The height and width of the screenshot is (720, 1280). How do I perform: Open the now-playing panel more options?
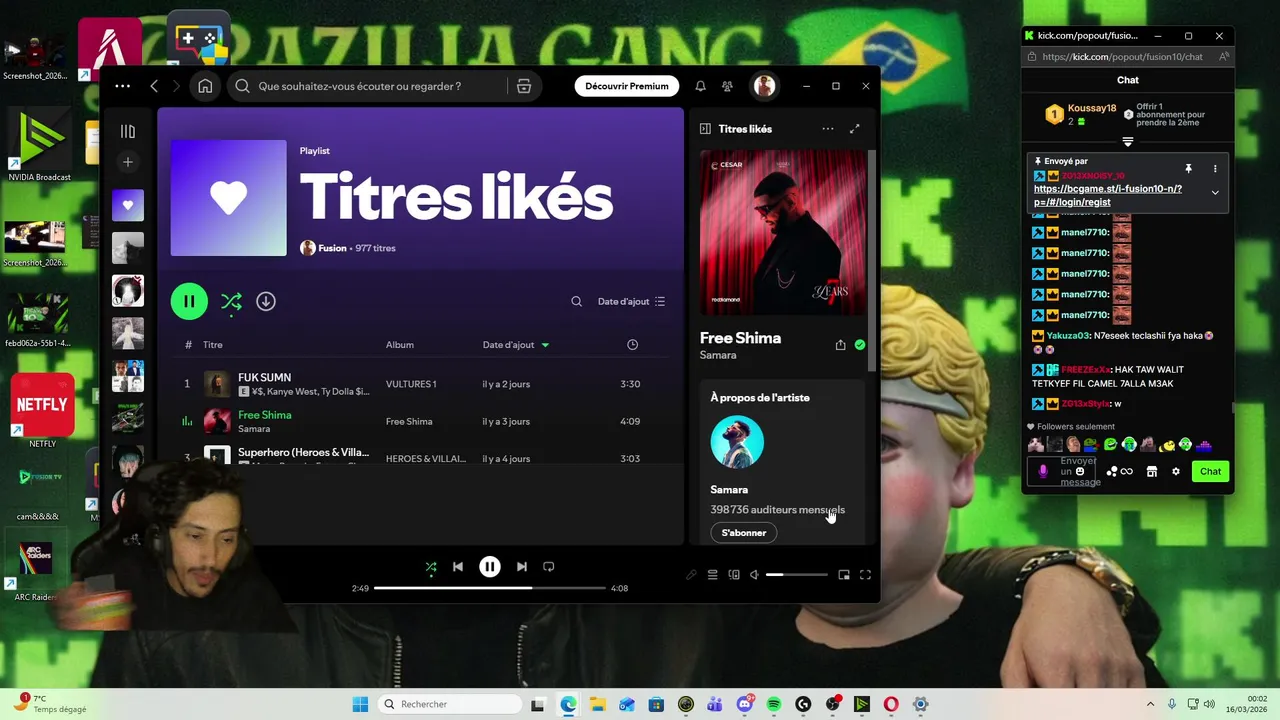coord(827,129)
